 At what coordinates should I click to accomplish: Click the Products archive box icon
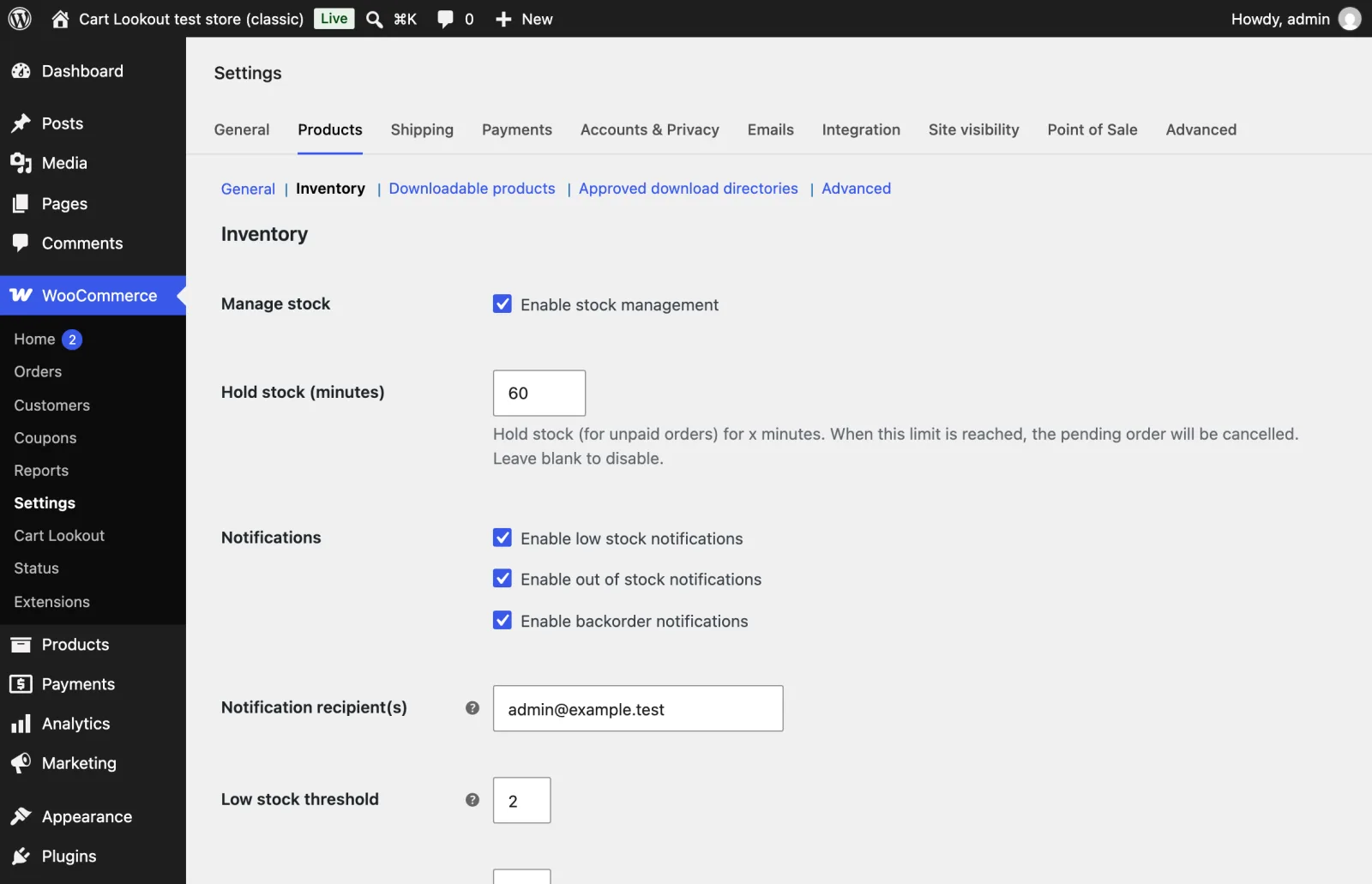[x=21, y=645]
